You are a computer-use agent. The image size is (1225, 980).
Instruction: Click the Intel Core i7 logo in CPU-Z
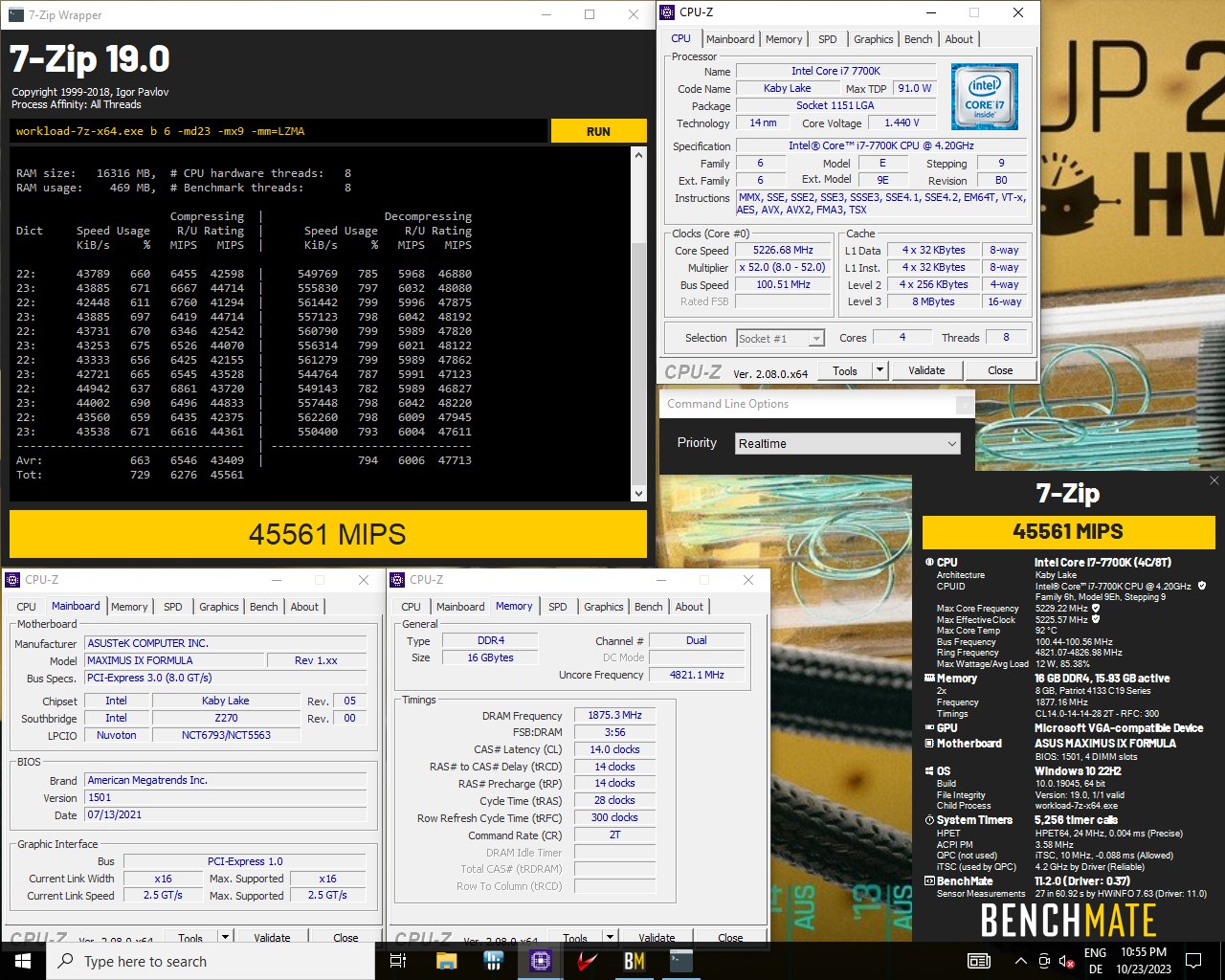(x=985, y=97)
